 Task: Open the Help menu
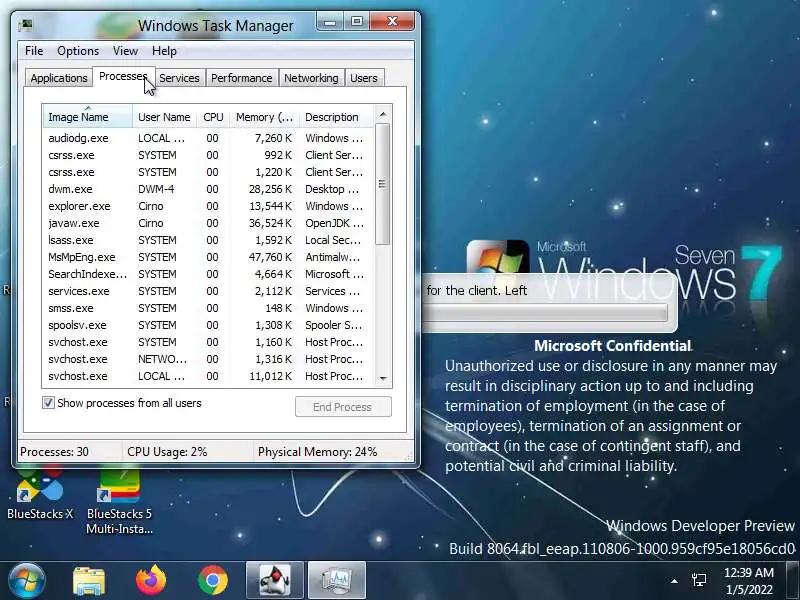pyautogui.click(x=164, y=51)
